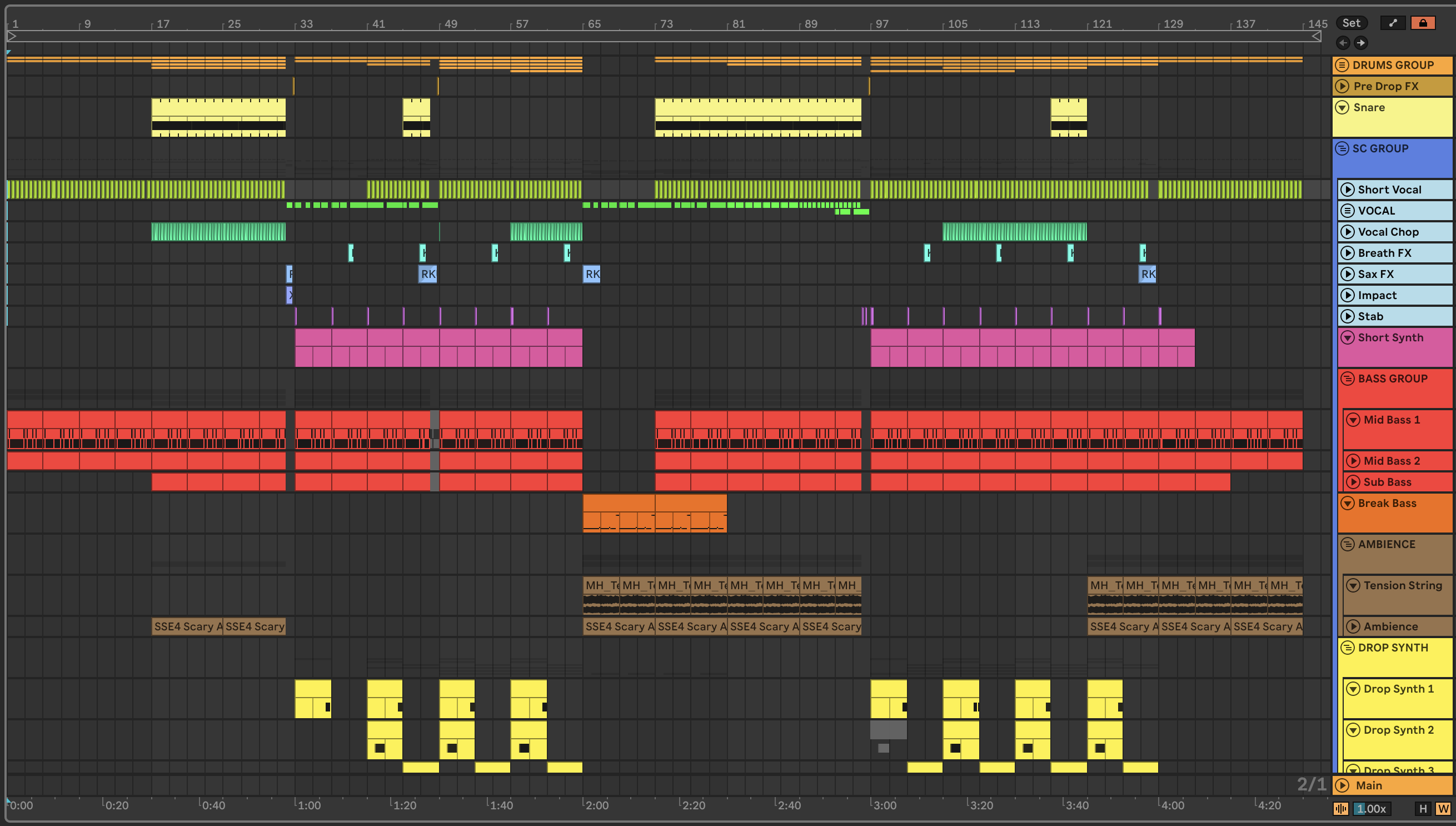The height and width of the screenshot is (826, 1456).
Task: Unfold the Pre Drop FX track
Action: click(x=1342, y=86)
